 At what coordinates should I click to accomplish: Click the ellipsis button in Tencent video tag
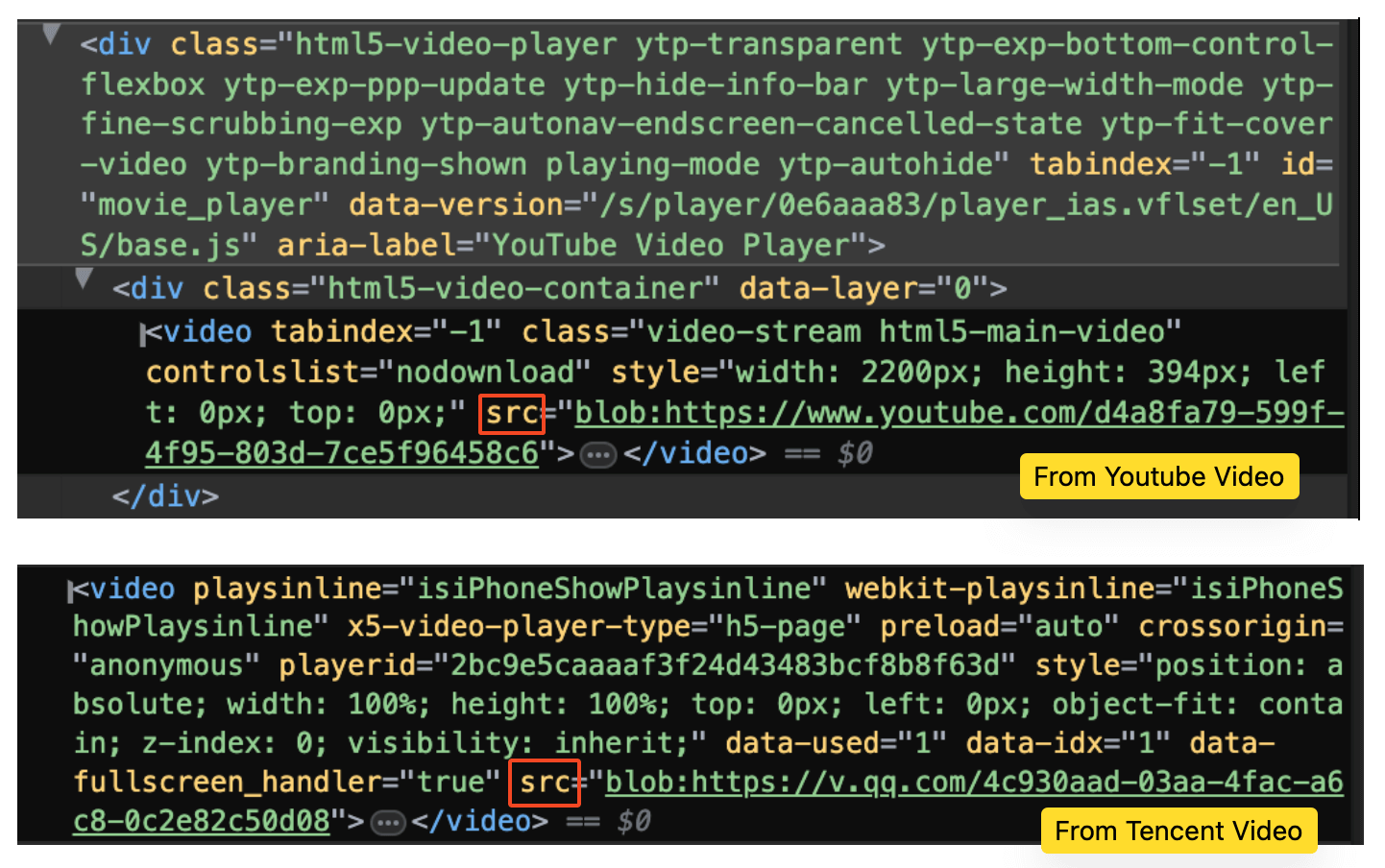[388, 823]
